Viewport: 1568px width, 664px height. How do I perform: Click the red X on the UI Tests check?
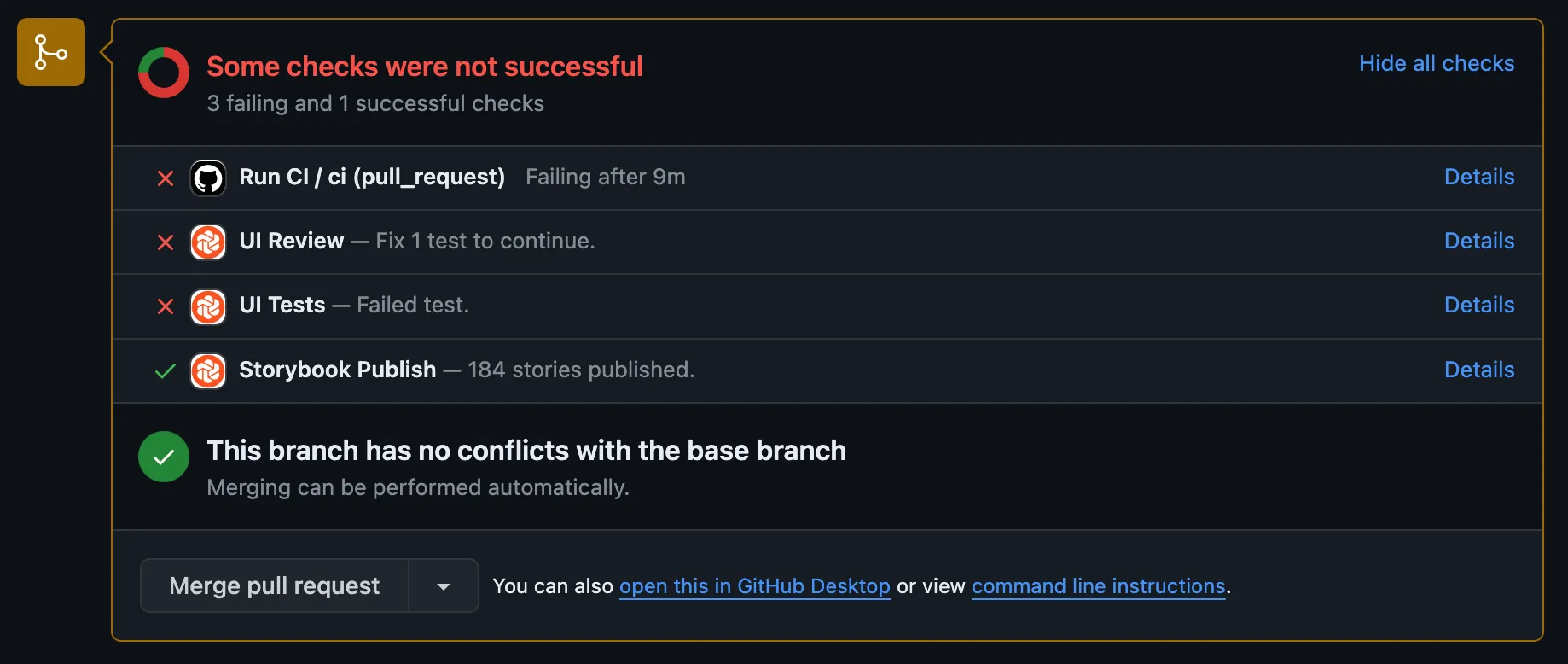click(164, 306)
